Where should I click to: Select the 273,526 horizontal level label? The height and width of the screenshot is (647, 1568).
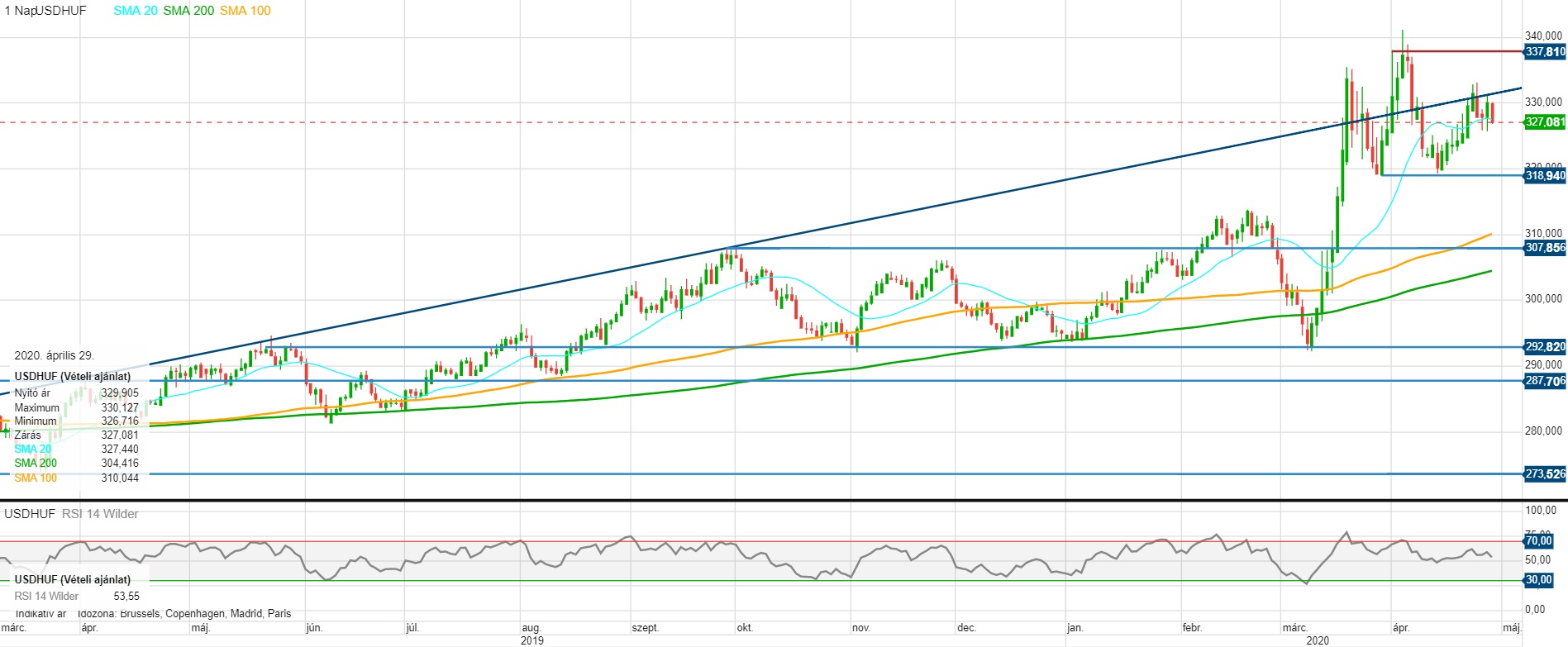[x=1545, y=474]
